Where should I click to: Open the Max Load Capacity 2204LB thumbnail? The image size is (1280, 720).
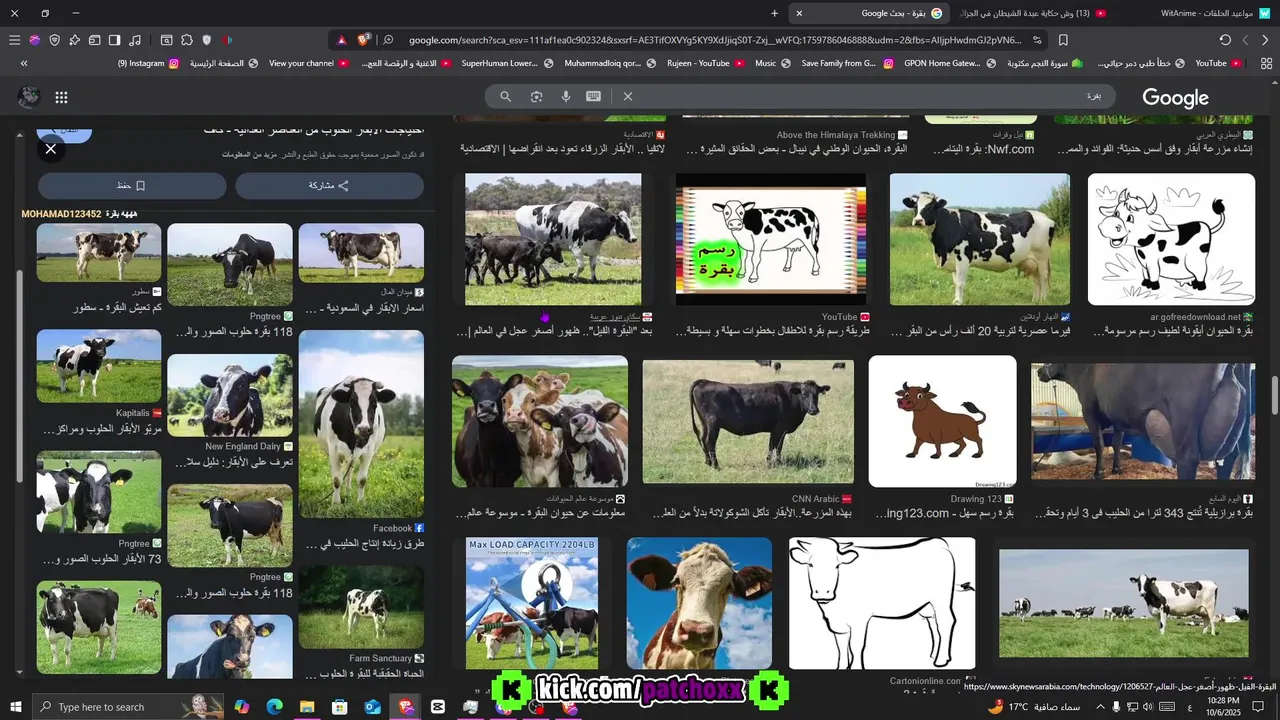tap(532, 603)
